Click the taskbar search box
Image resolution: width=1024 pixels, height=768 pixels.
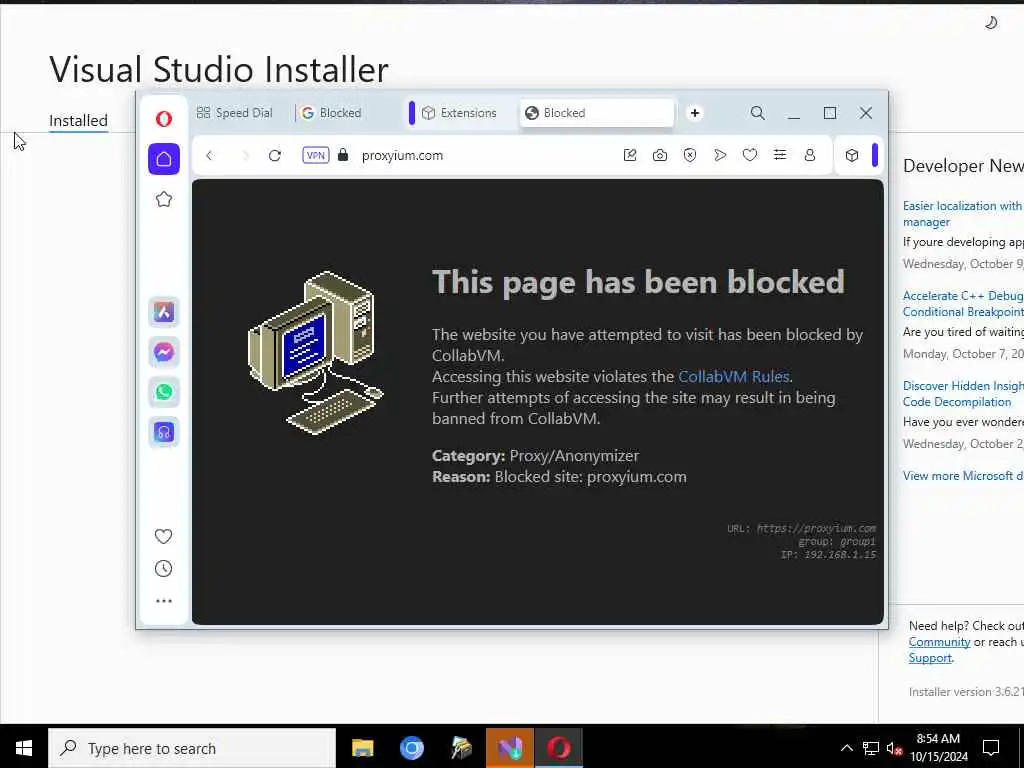pos(192,748)
